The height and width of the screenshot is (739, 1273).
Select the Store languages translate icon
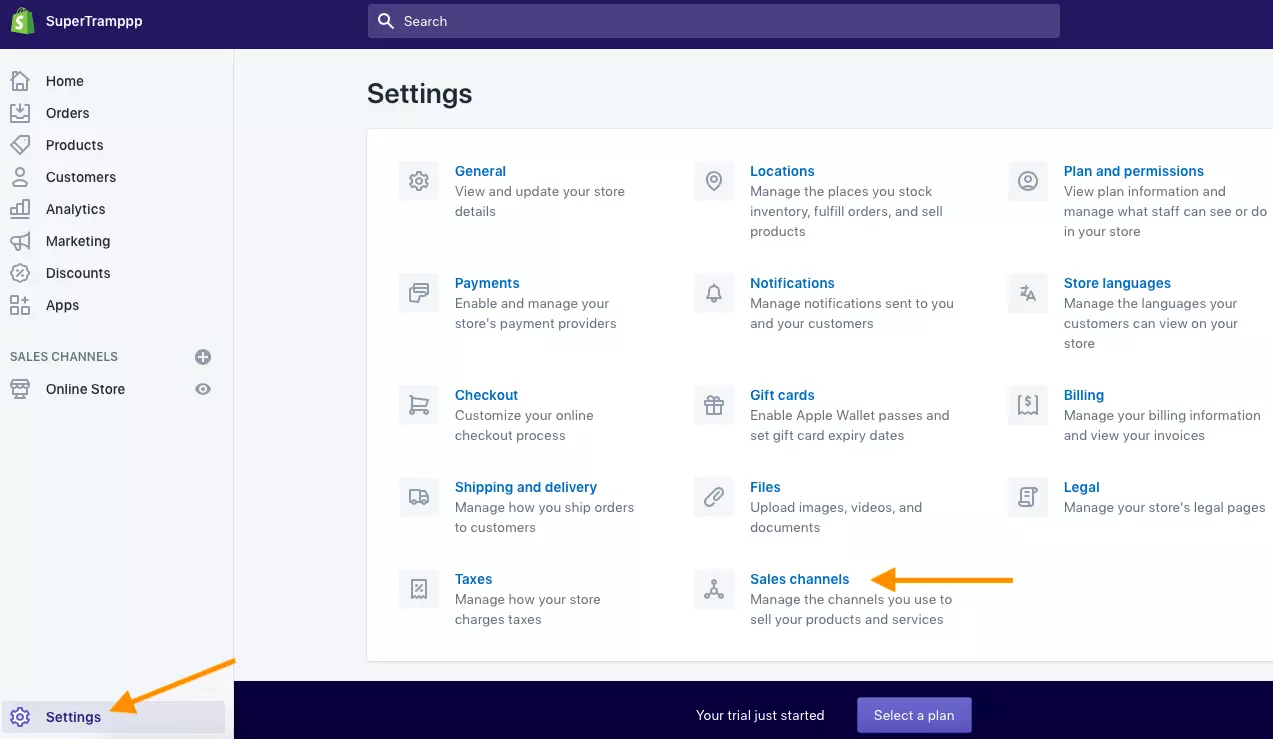(x=1028, y=293)
